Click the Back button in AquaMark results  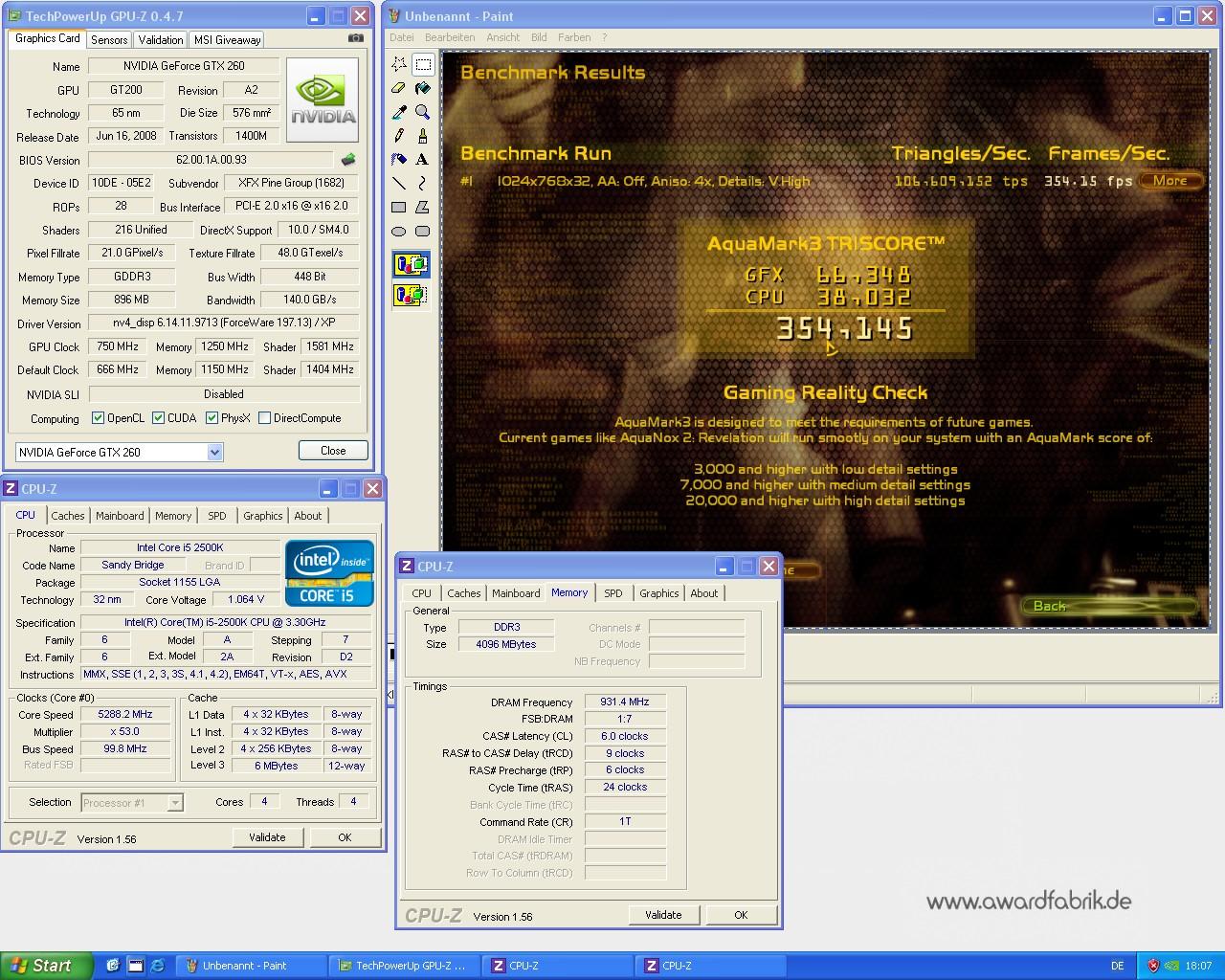(1108, 606)
